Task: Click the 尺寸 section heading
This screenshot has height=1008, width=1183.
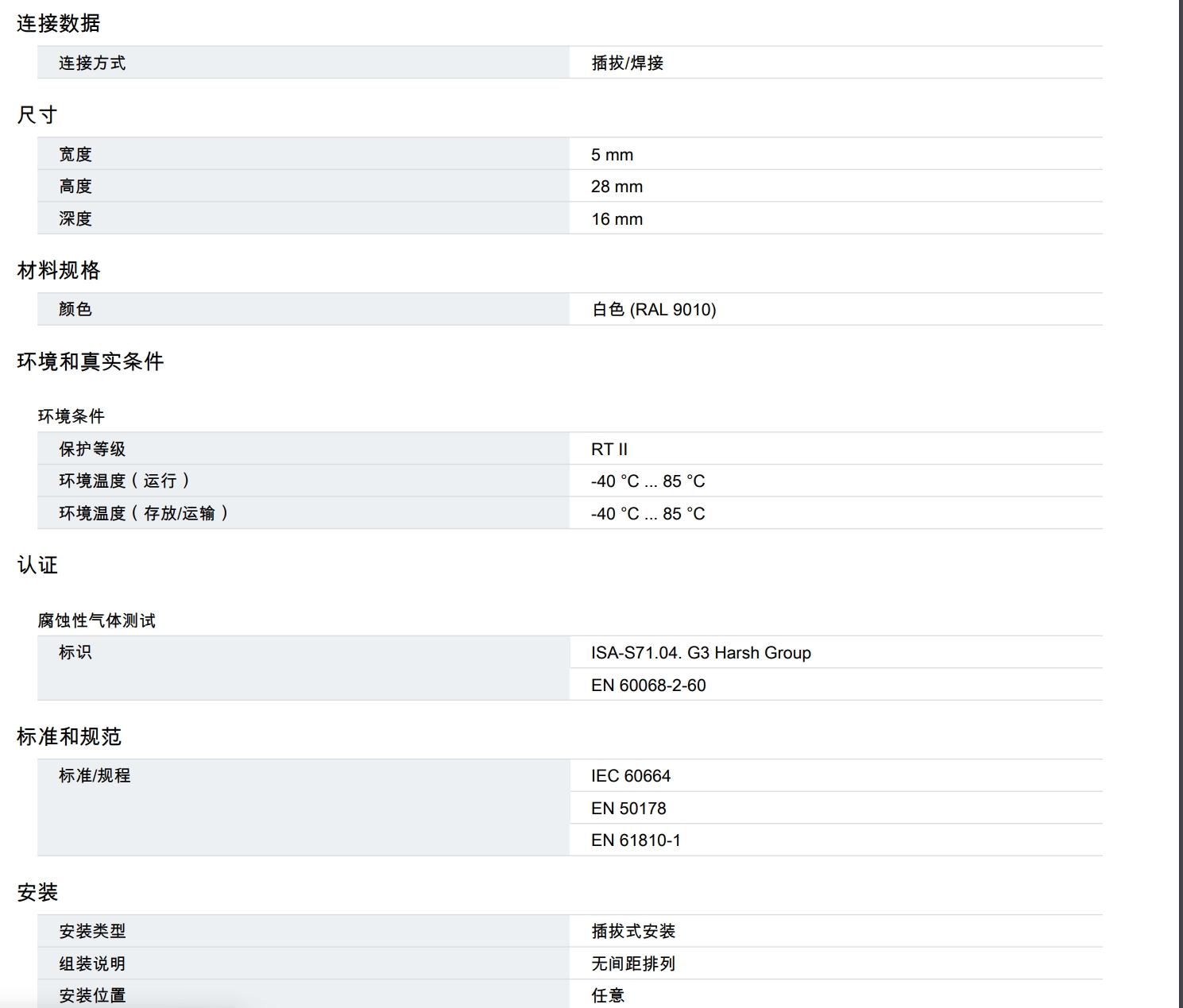Action: point(37,115)
